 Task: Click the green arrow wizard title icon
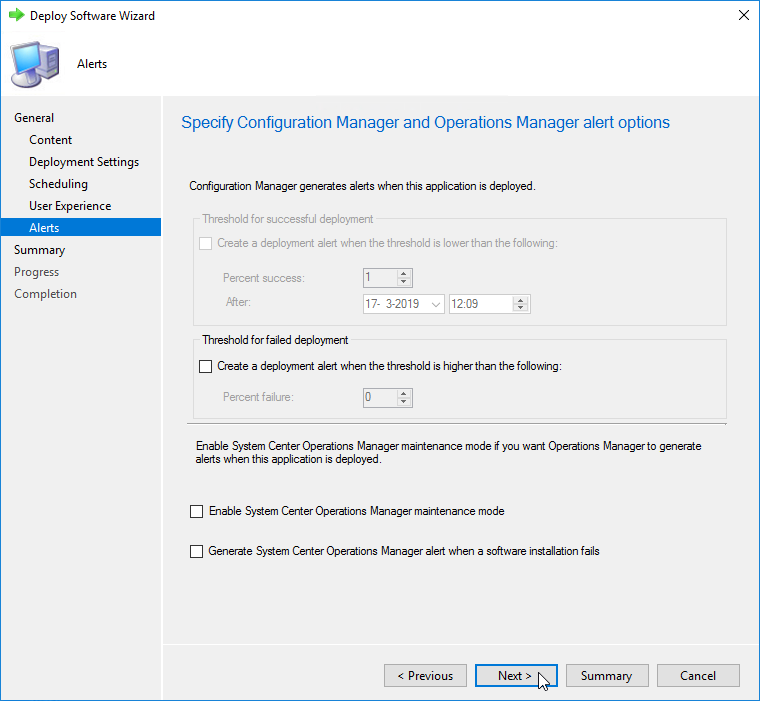[16, 16]
